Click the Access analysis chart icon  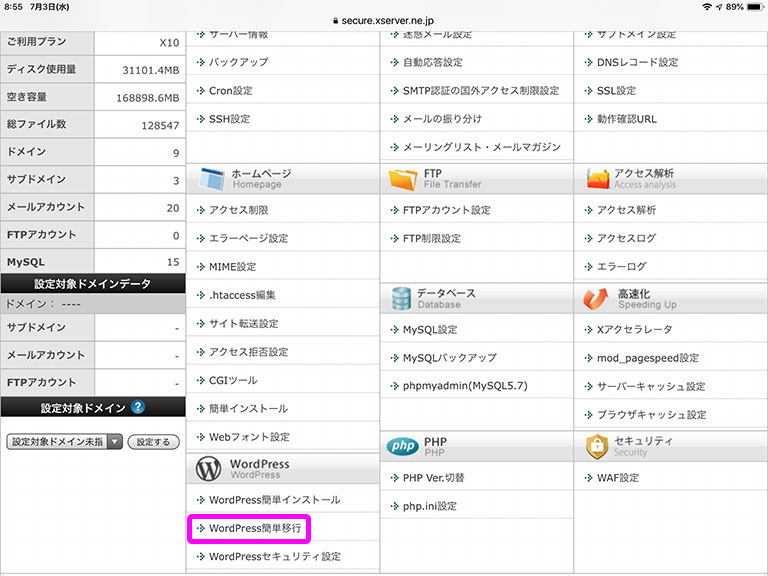(598, 178)
